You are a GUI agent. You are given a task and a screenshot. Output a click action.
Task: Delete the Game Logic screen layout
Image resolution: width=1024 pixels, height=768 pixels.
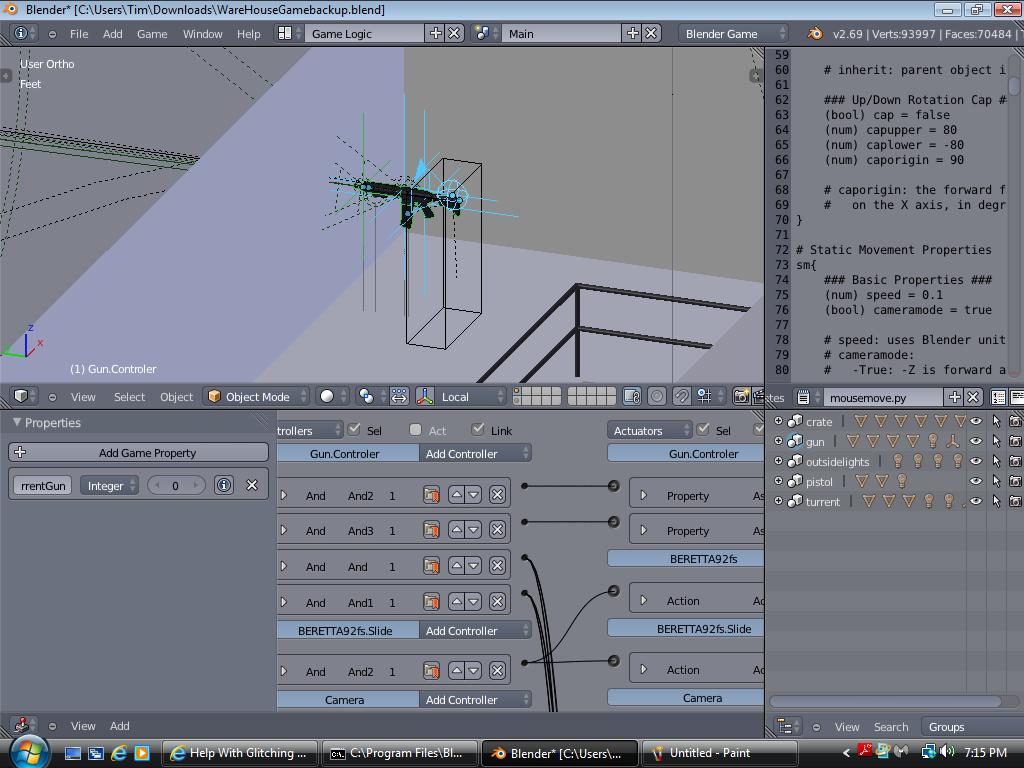(455, 33)
